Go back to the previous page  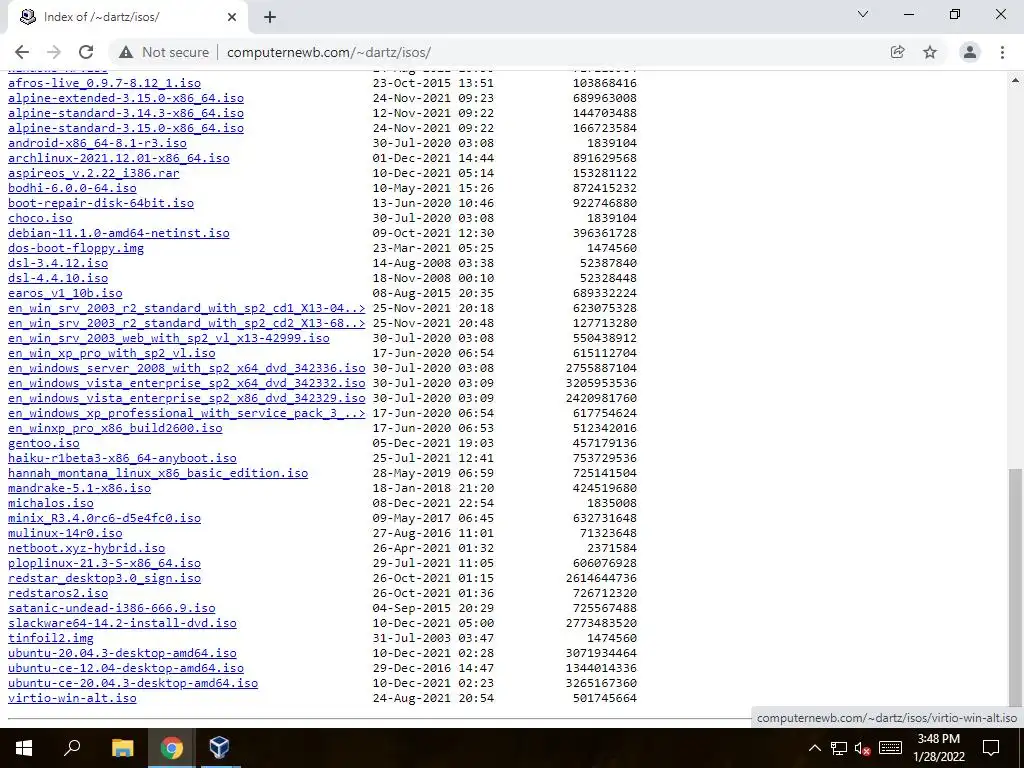click(22, 52)
